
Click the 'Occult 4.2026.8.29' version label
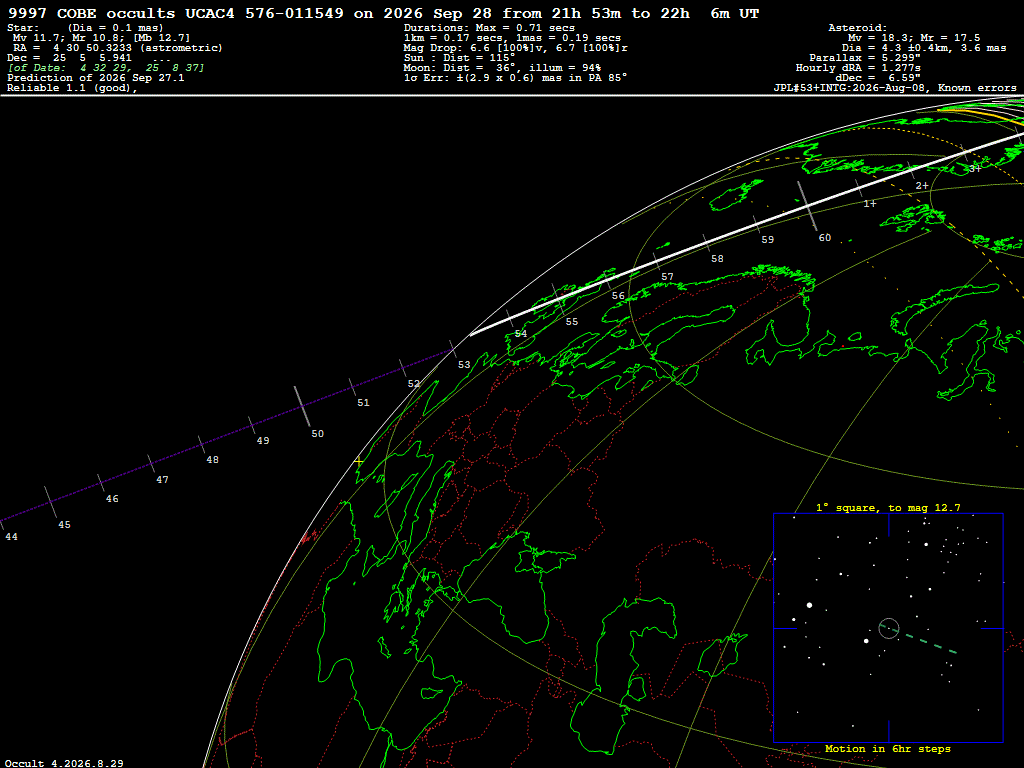click(x=64, y=763)
